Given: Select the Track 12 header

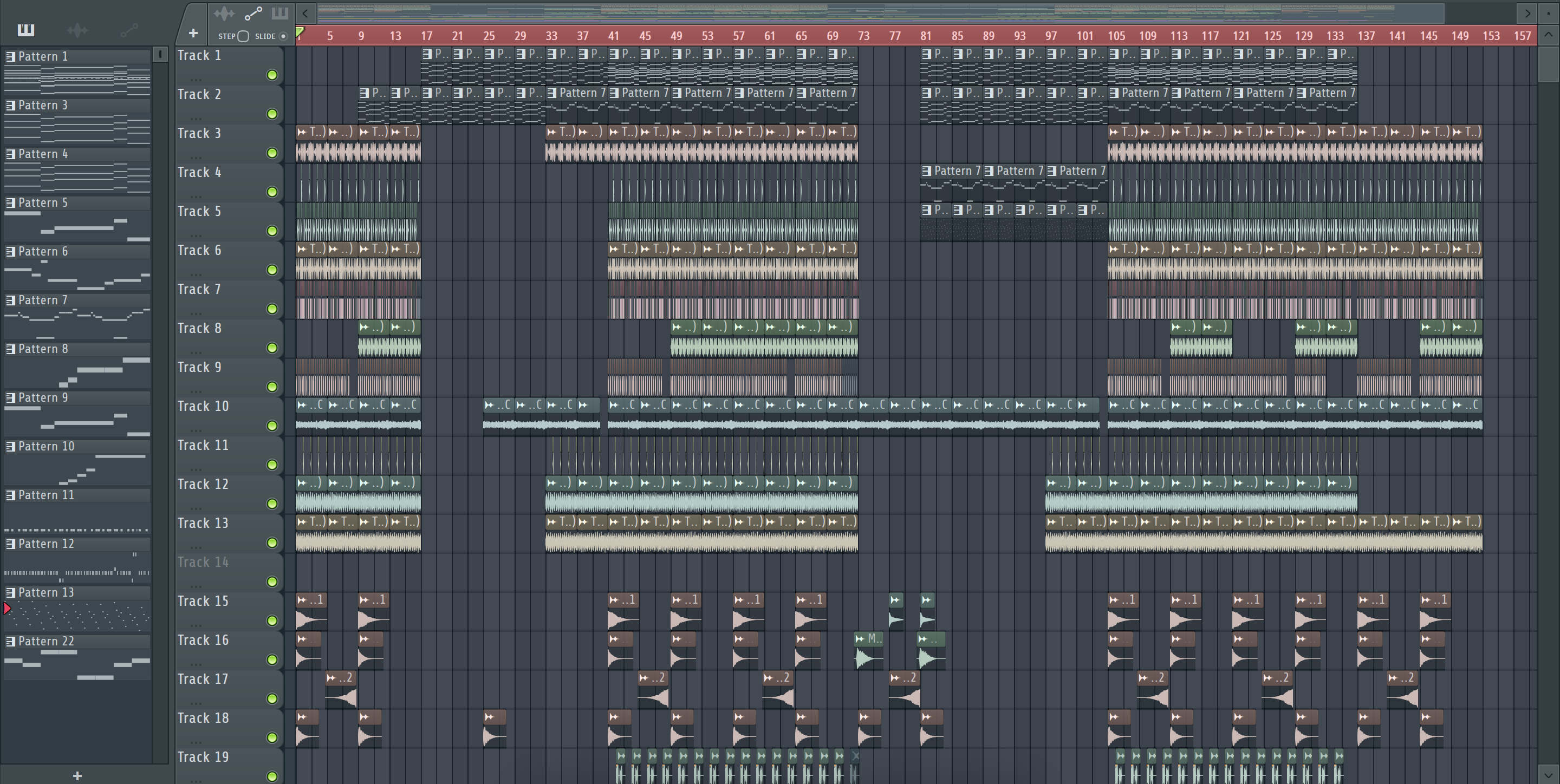Looking at the screenshot, I should (x=229, y=494).
